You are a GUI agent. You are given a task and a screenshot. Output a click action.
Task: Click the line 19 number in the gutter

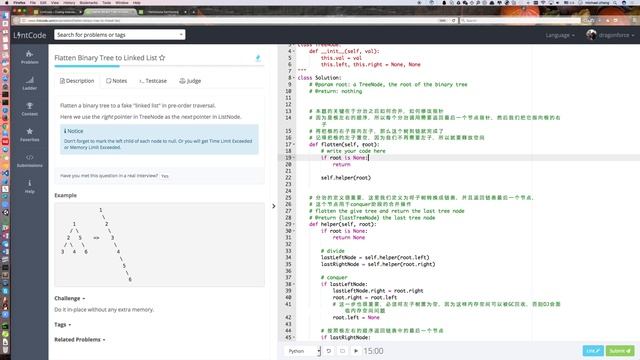point(288,158)
